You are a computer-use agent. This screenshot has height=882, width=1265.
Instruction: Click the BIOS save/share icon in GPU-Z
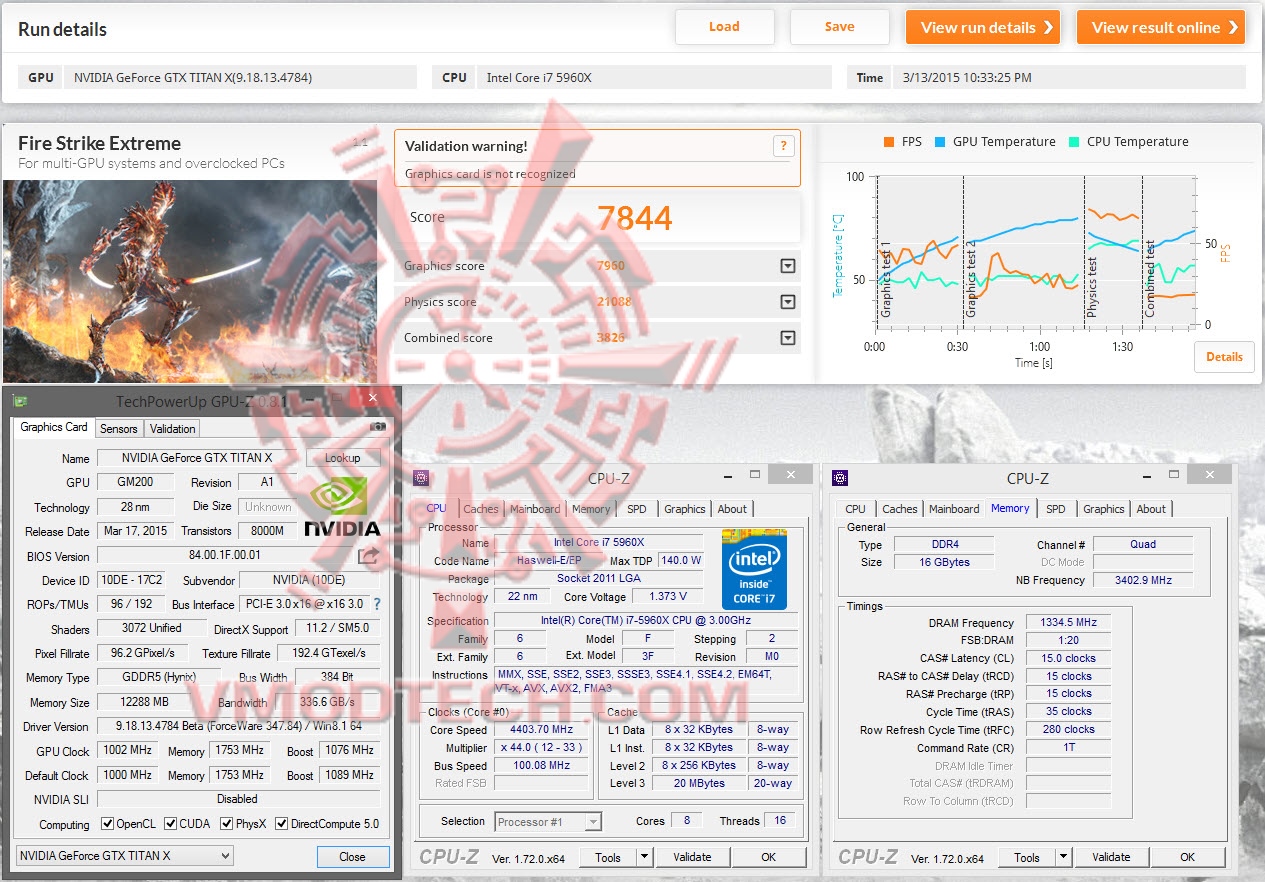(x=368, y=556)
